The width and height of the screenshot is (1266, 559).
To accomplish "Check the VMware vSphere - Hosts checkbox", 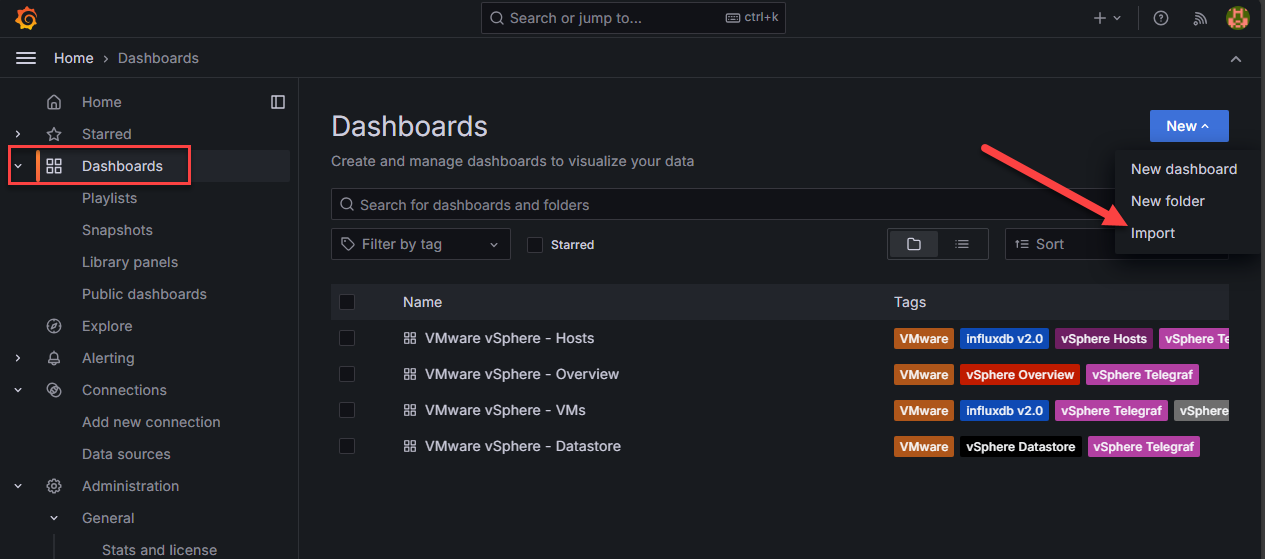I will pyautogui.click(x=347, y=338).
